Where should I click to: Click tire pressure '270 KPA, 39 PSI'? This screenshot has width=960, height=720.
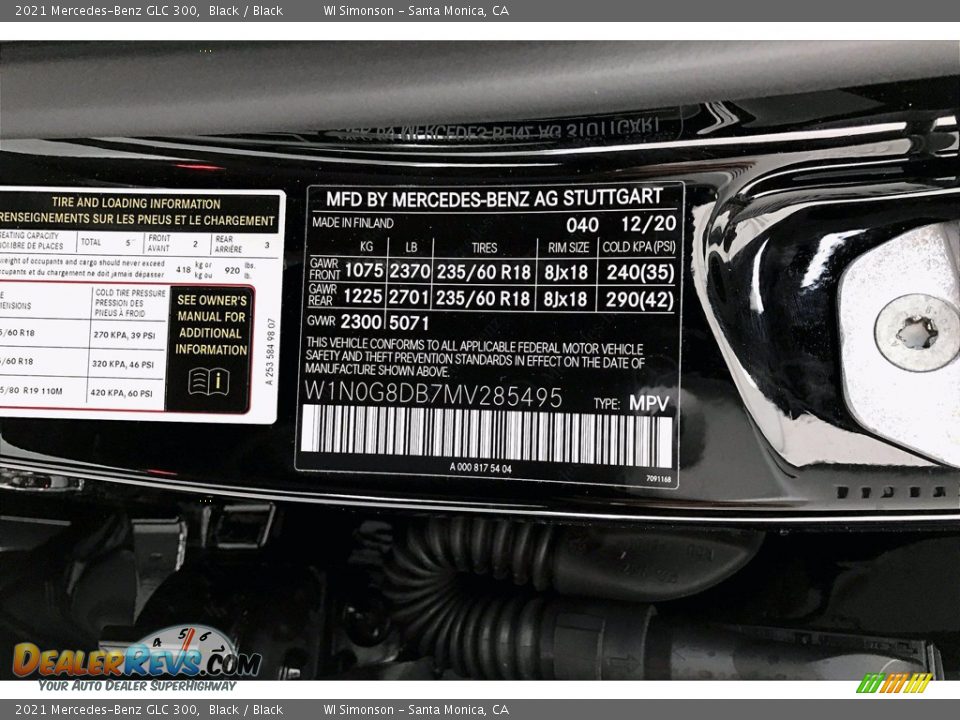click(x=124, y=335)
